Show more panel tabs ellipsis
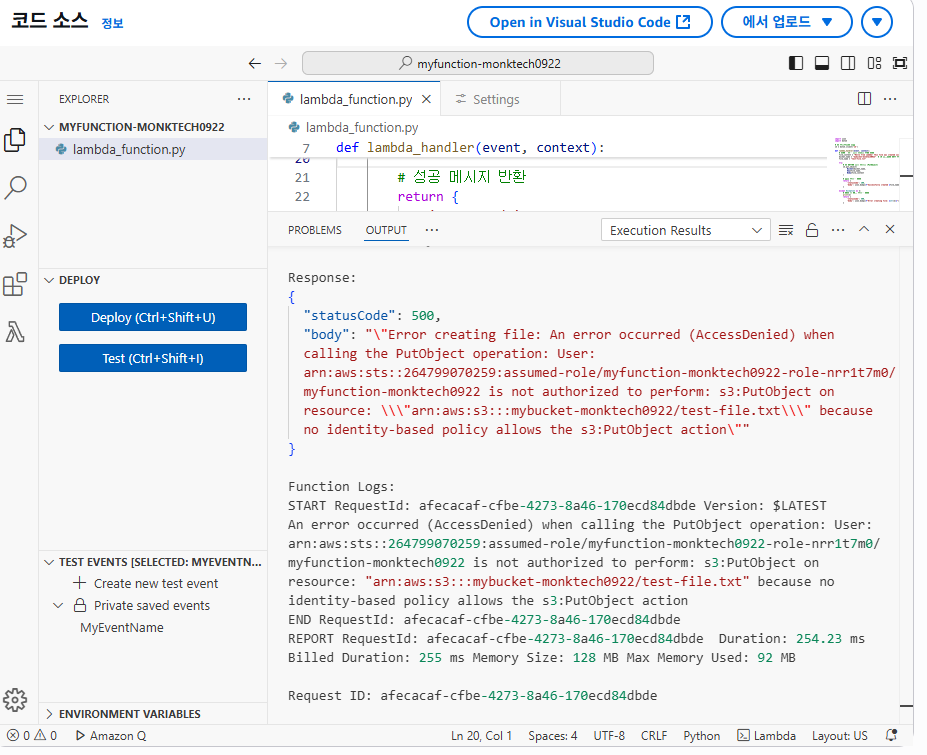The image size is (927, 755). click(432, 230)
